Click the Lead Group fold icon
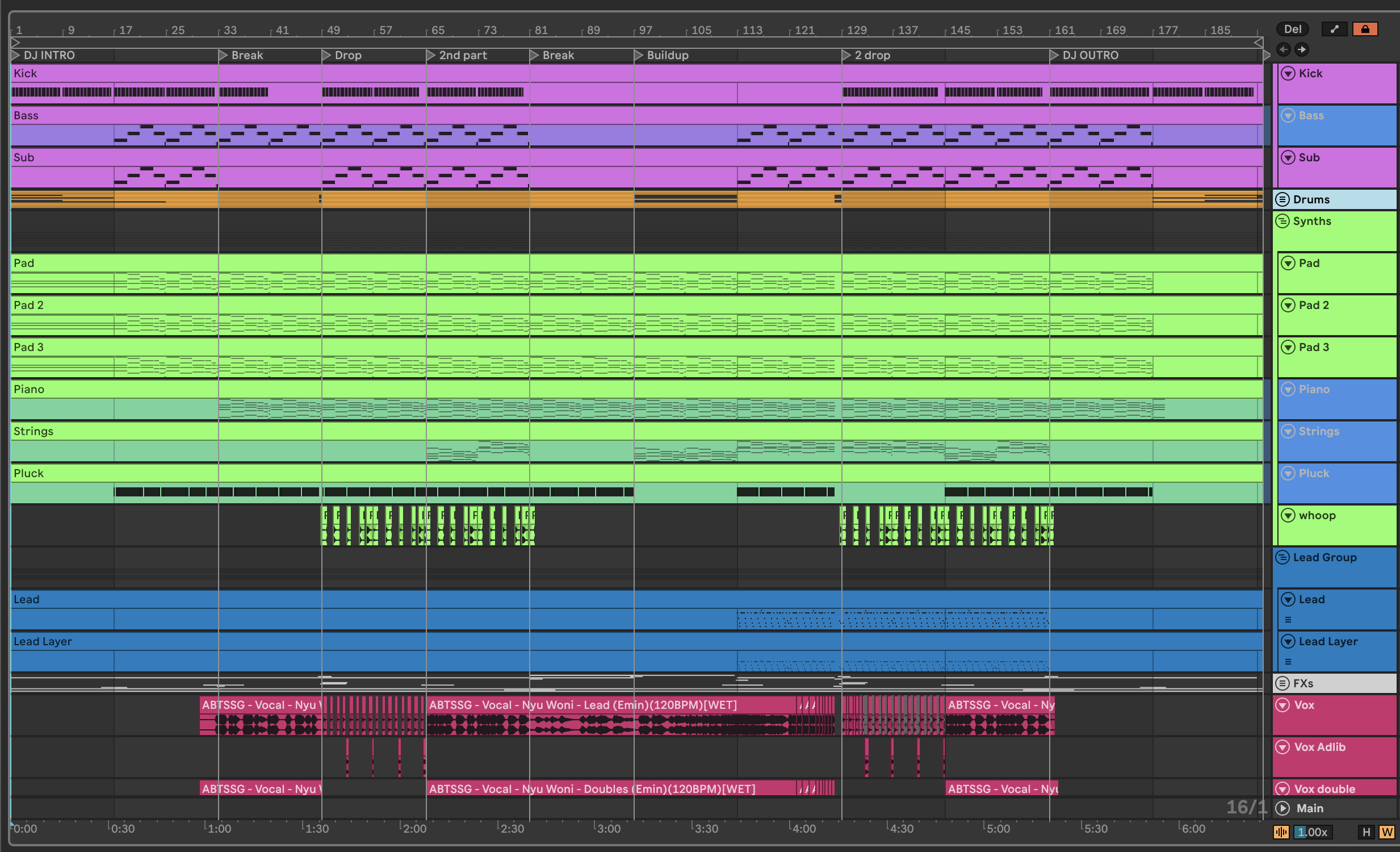The width and height of the screenshot is (1400, 852). [1282, 558]
